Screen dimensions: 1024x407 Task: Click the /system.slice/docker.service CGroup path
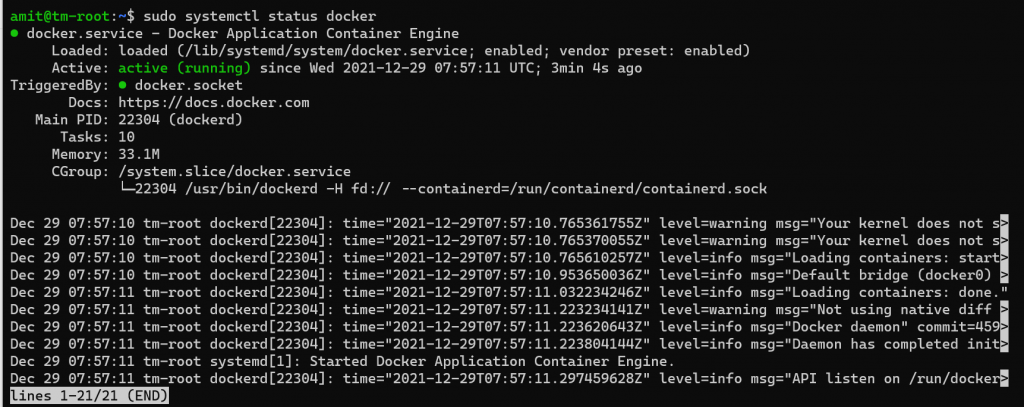click(x=234, y=172)
